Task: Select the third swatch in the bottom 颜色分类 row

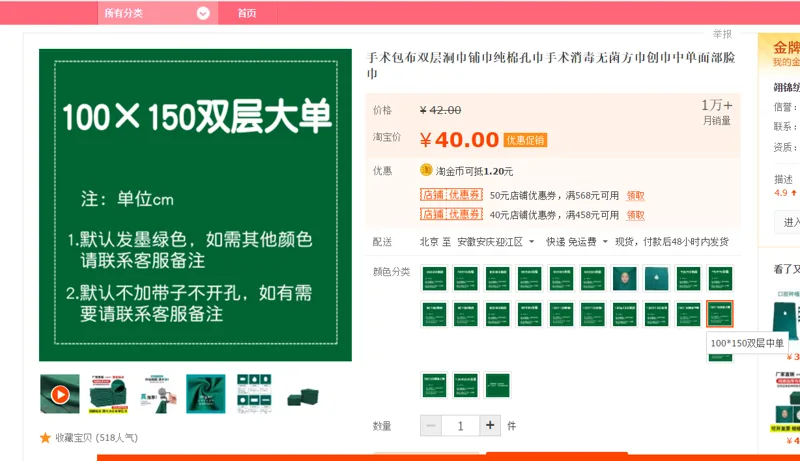Action: click(497, 385)
